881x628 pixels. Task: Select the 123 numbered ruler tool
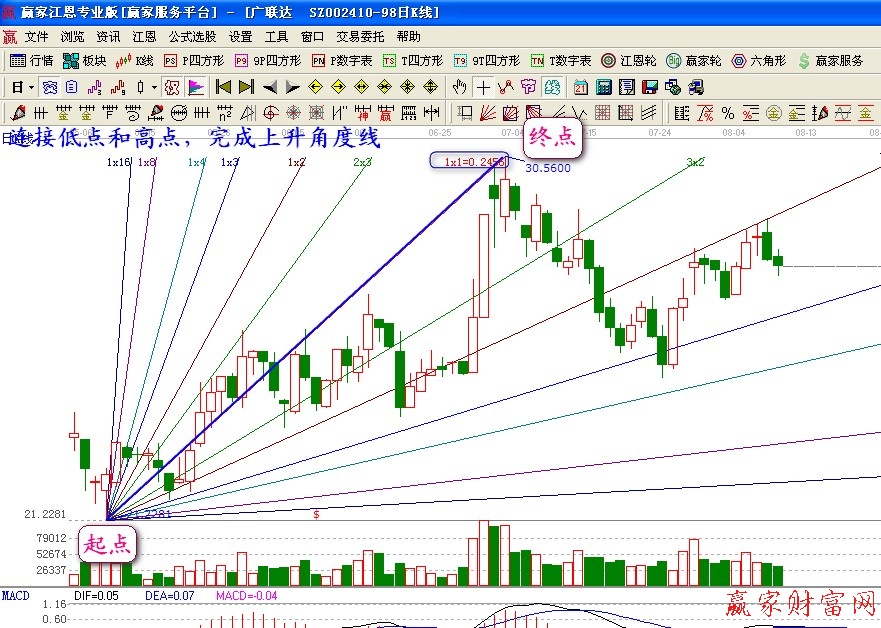point(408,113)
